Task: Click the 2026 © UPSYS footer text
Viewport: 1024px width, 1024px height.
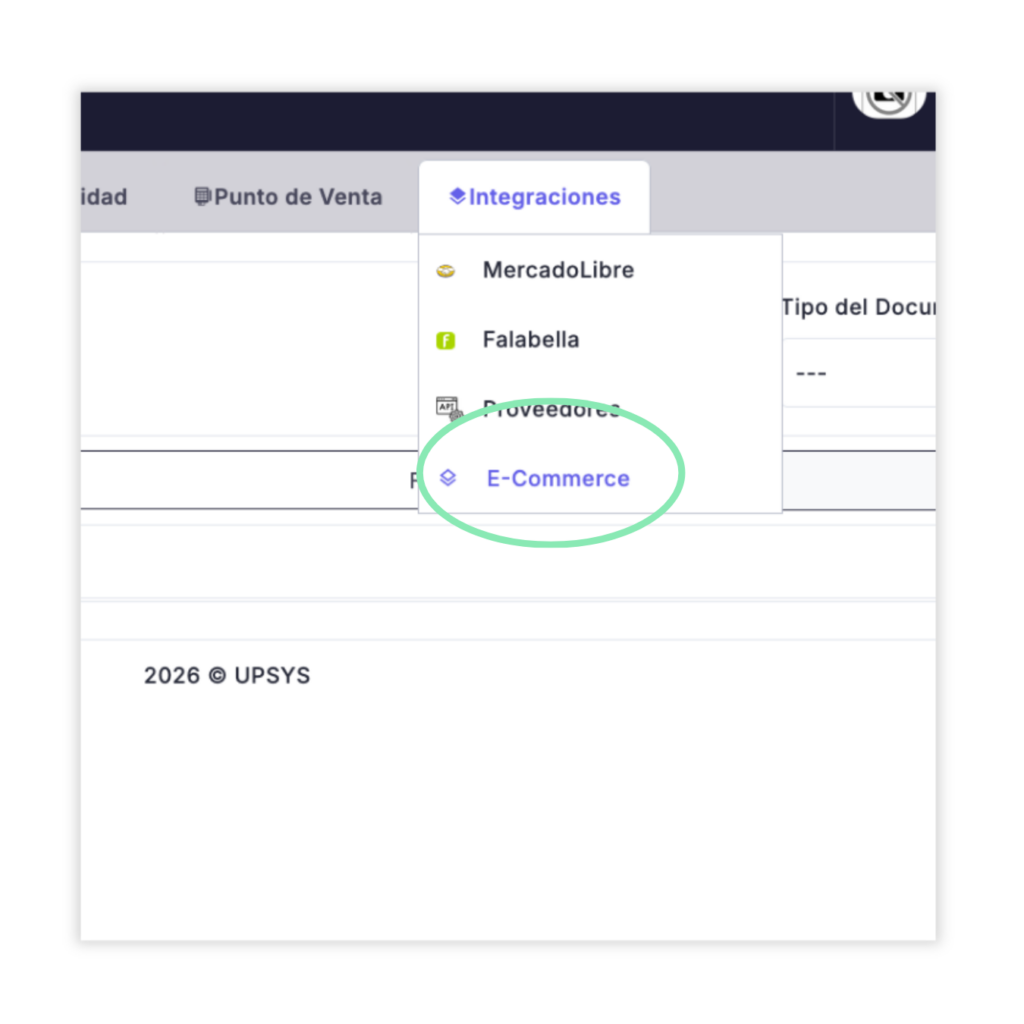Action: click(227, 676)
